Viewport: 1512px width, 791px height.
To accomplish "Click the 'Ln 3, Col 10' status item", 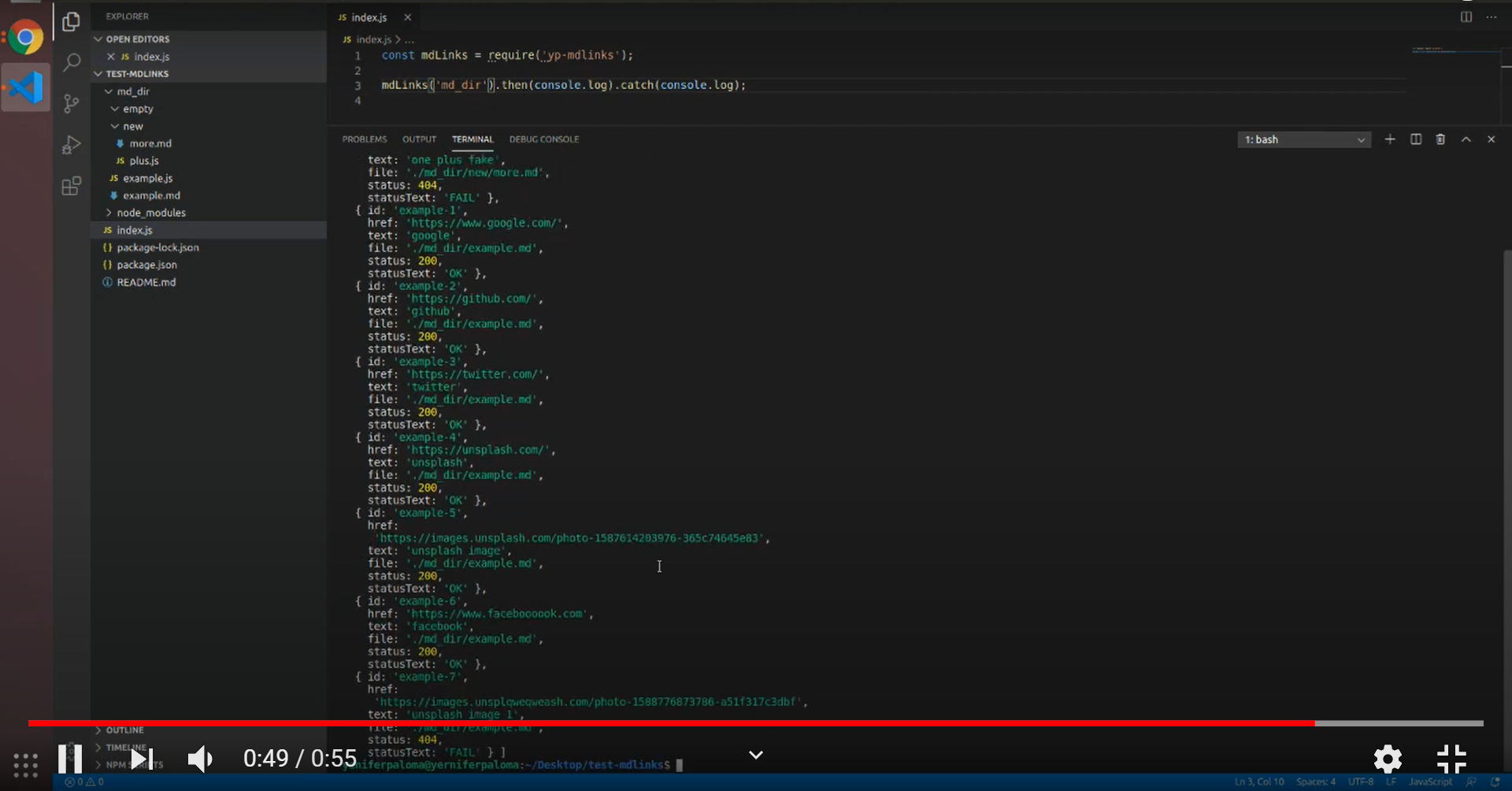I will point(1259,782).
